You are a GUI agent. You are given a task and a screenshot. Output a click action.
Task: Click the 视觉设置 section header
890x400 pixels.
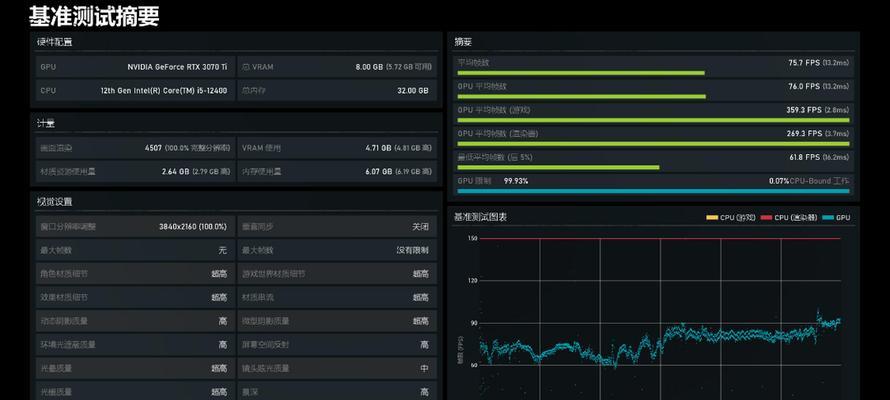click(54, 202)
